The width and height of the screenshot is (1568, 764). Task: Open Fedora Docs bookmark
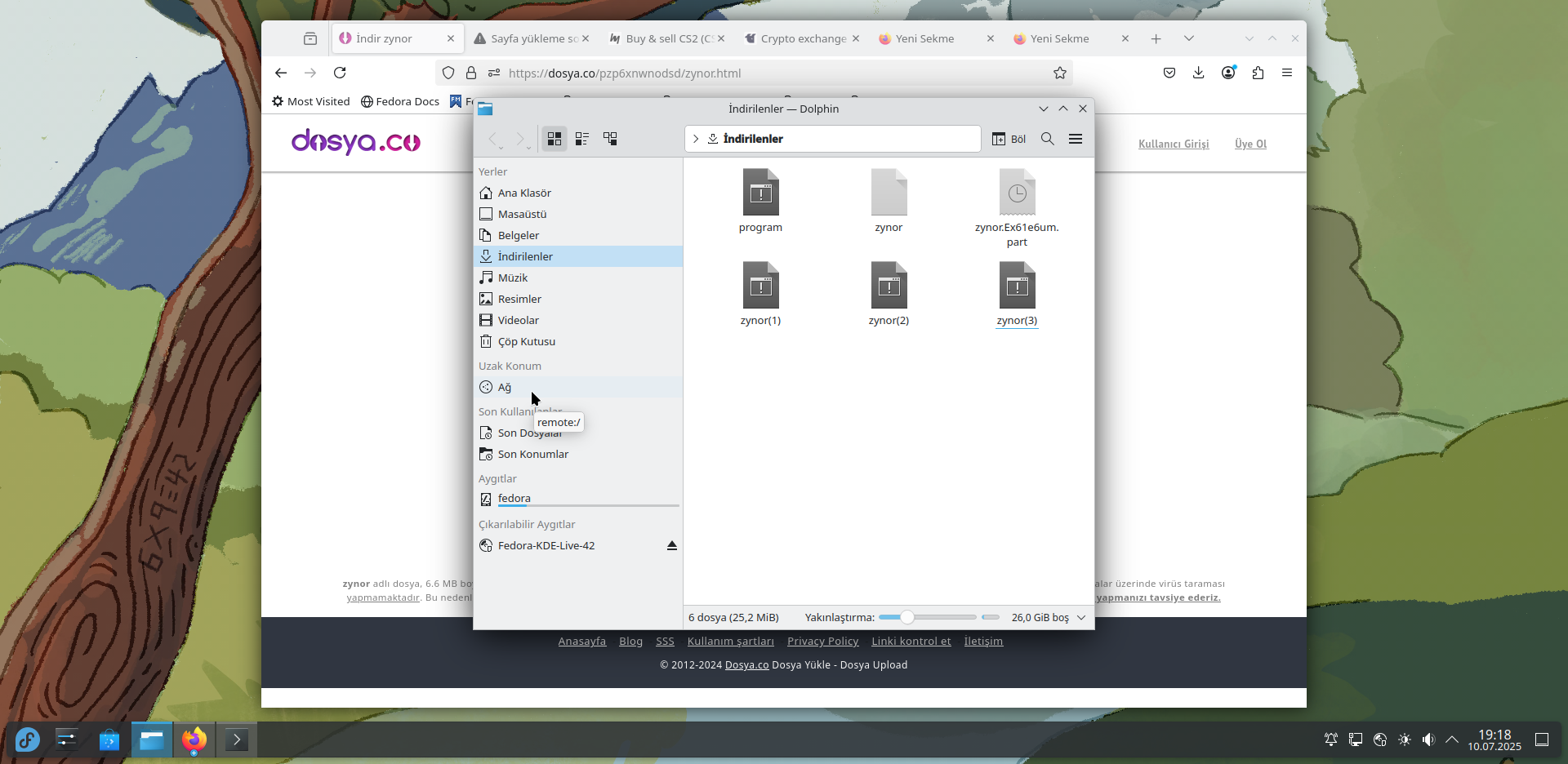pyautogui.click(x=400, y=101)
